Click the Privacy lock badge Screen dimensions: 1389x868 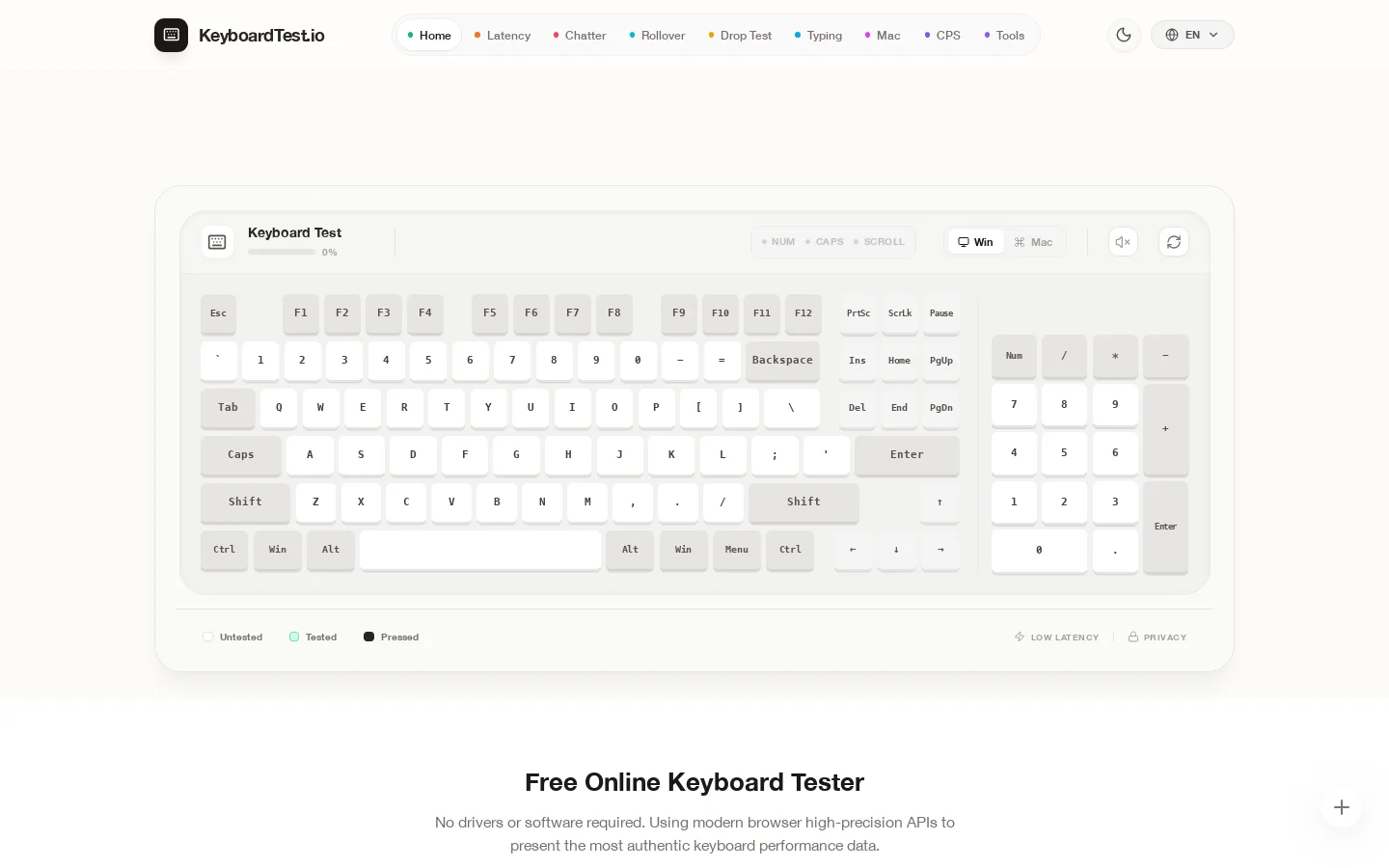tap(1157, 637)
